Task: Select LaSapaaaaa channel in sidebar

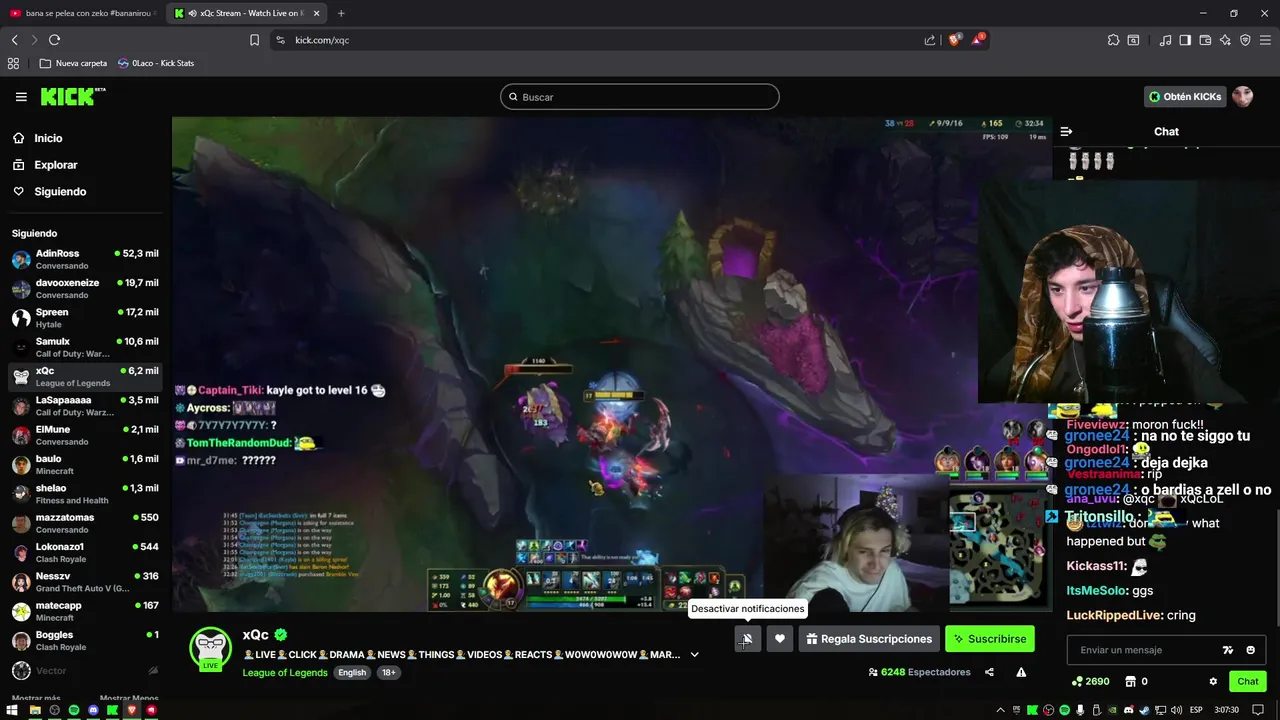Action: coord(85,406)
